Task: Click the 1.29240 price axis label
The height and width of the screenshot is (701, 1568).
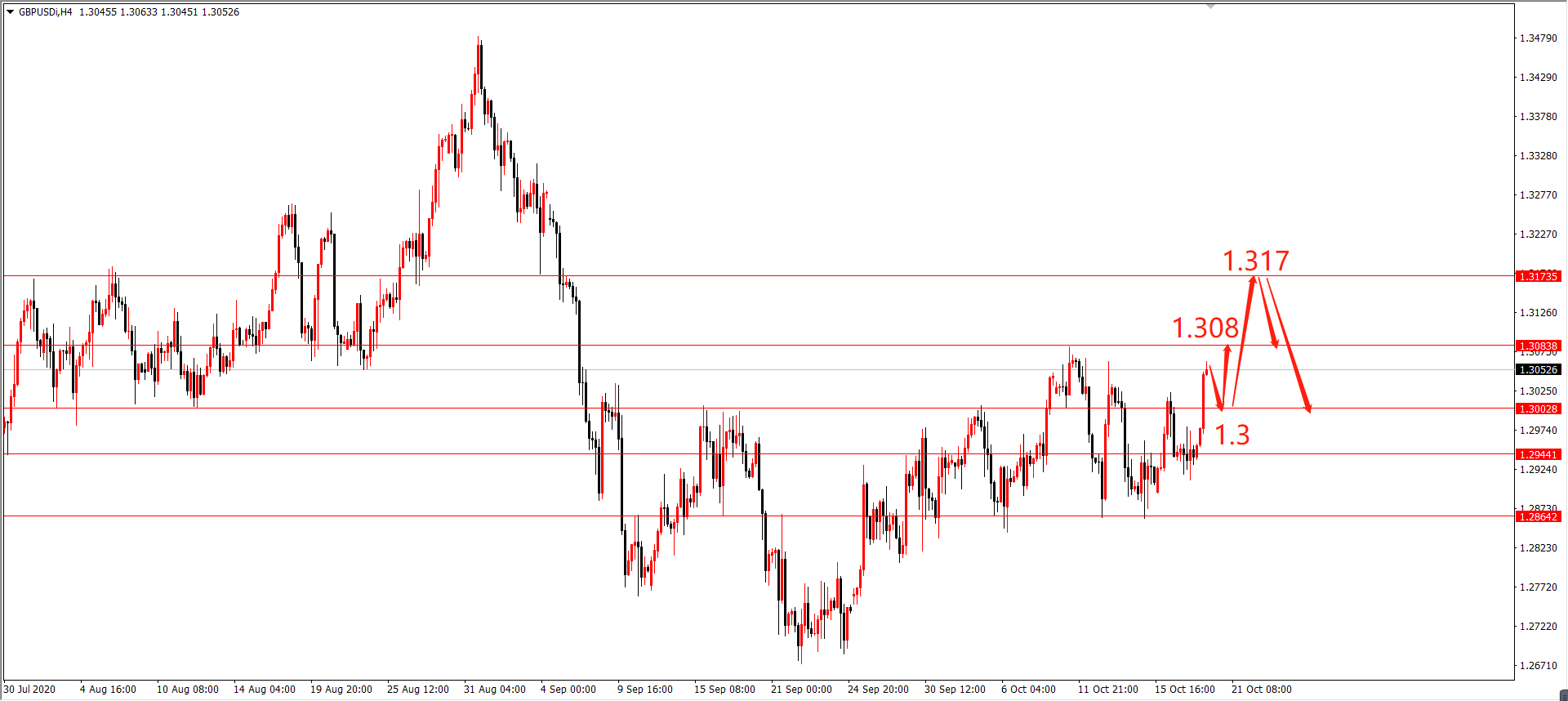Action: (1538, 470)
